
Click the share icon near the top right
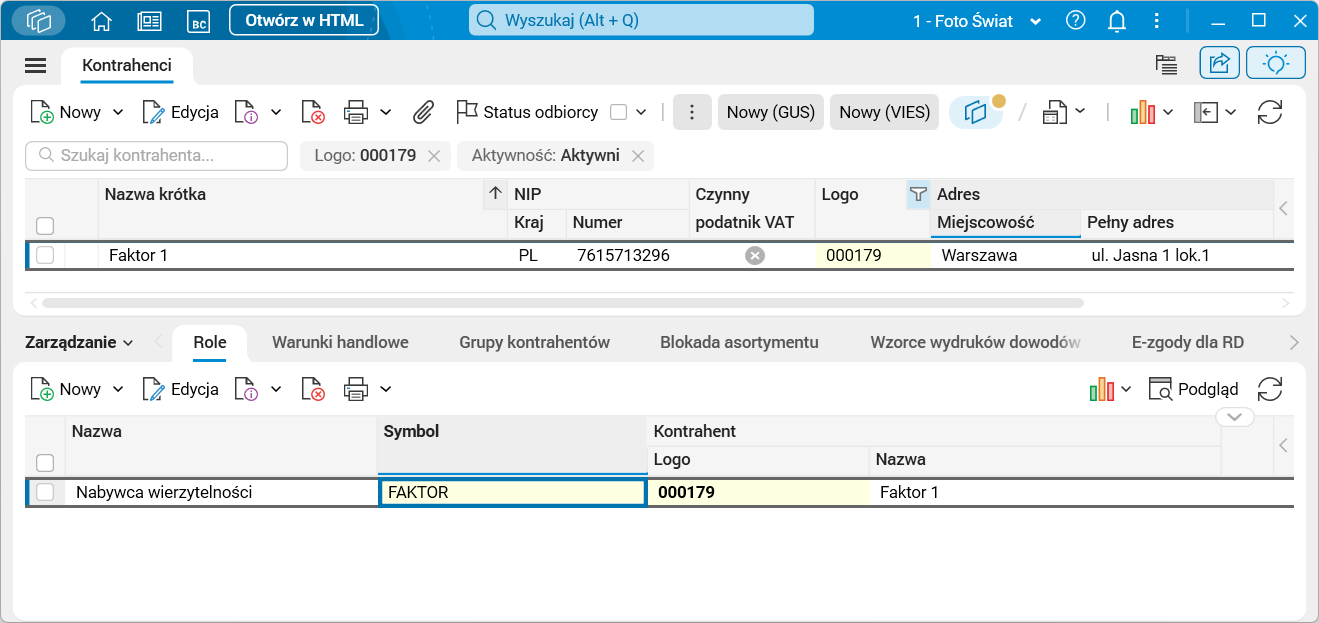pos(1219,64)
